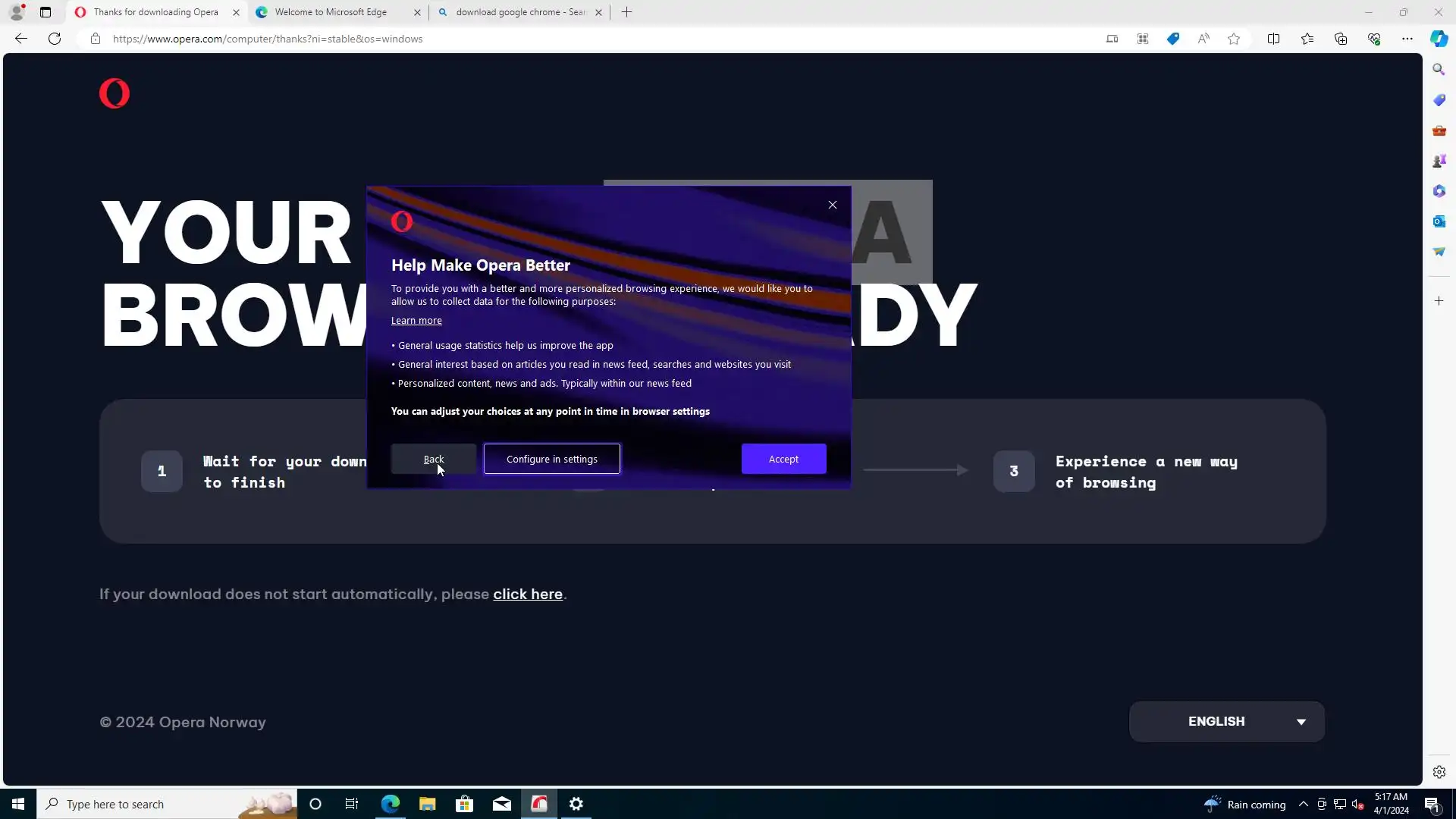Image resolution: width=1456 pixels, height=819 pixels.
Task: Switch to the download google chrome tab
Action: (519, 12)
